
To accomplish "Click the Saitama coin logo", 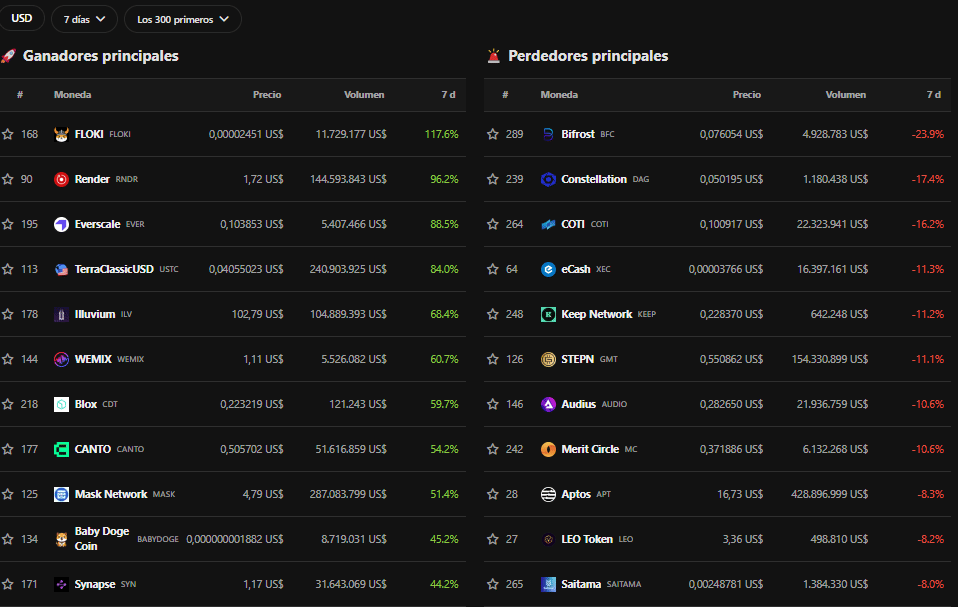I will coord(548,584).
